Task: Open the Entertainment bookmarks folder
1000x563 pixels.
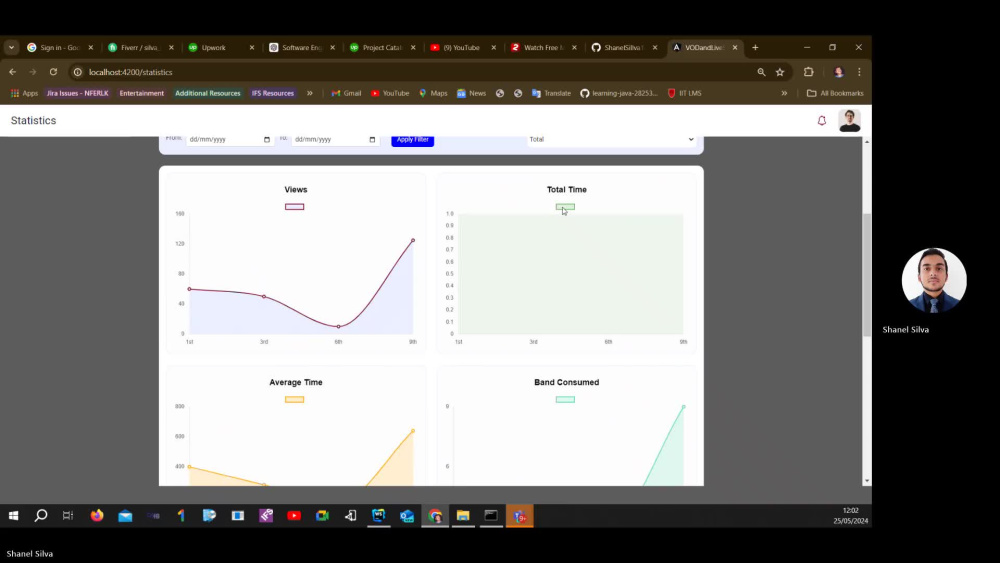Action: tap(142, 93)
